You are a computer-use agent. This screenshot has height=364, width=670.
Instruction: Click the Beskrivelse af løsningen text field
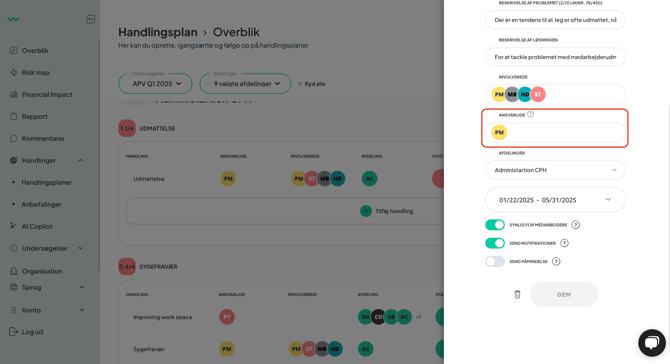point(555,57)
